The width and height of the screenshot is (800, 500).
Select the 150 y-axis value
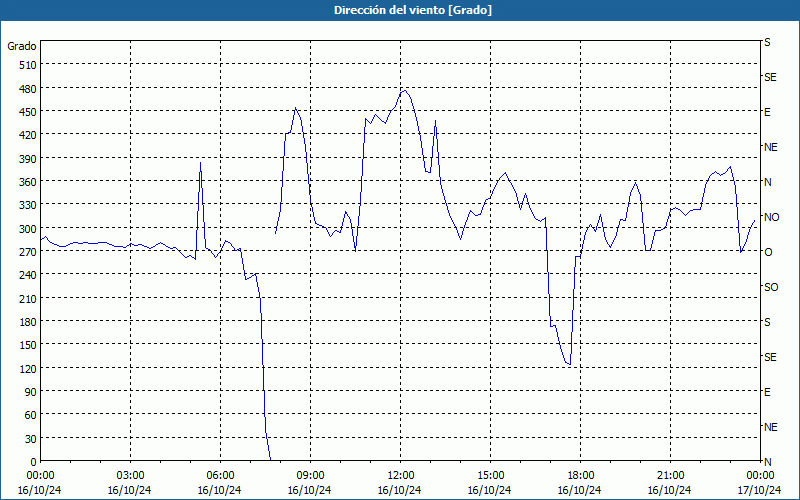coord(28,345)
